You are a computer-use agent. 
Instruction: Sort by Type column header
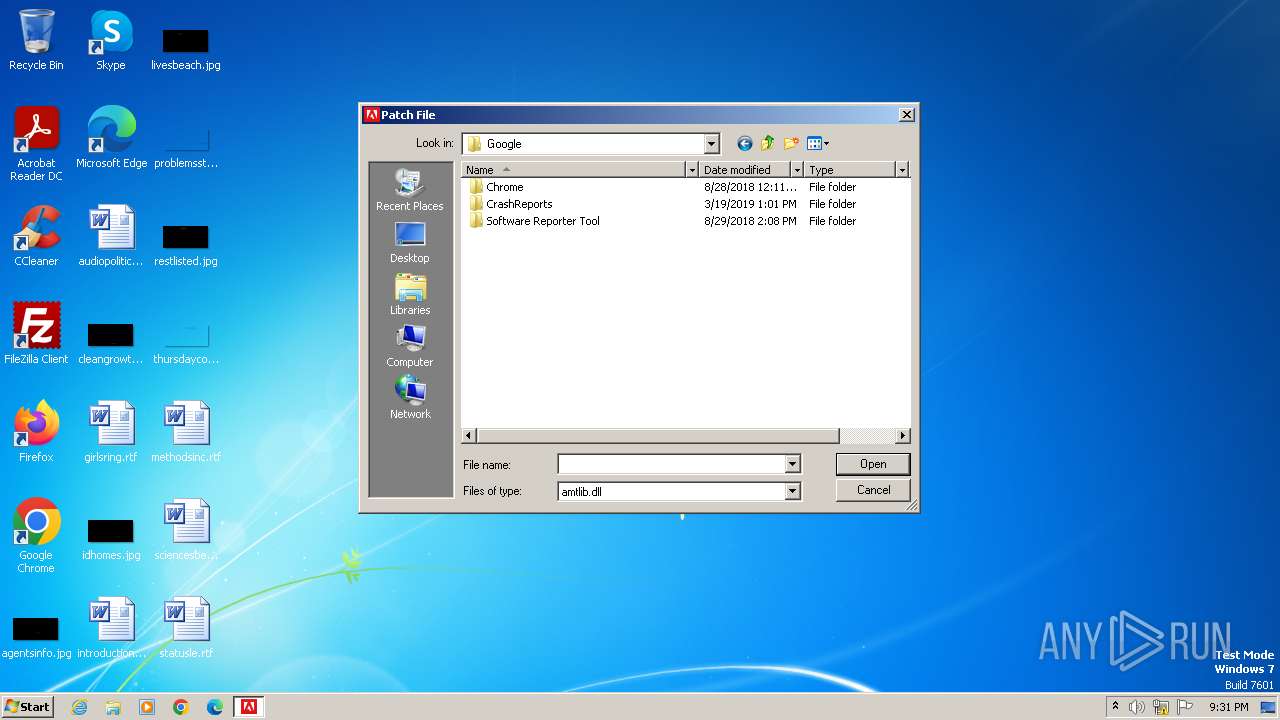850,170
